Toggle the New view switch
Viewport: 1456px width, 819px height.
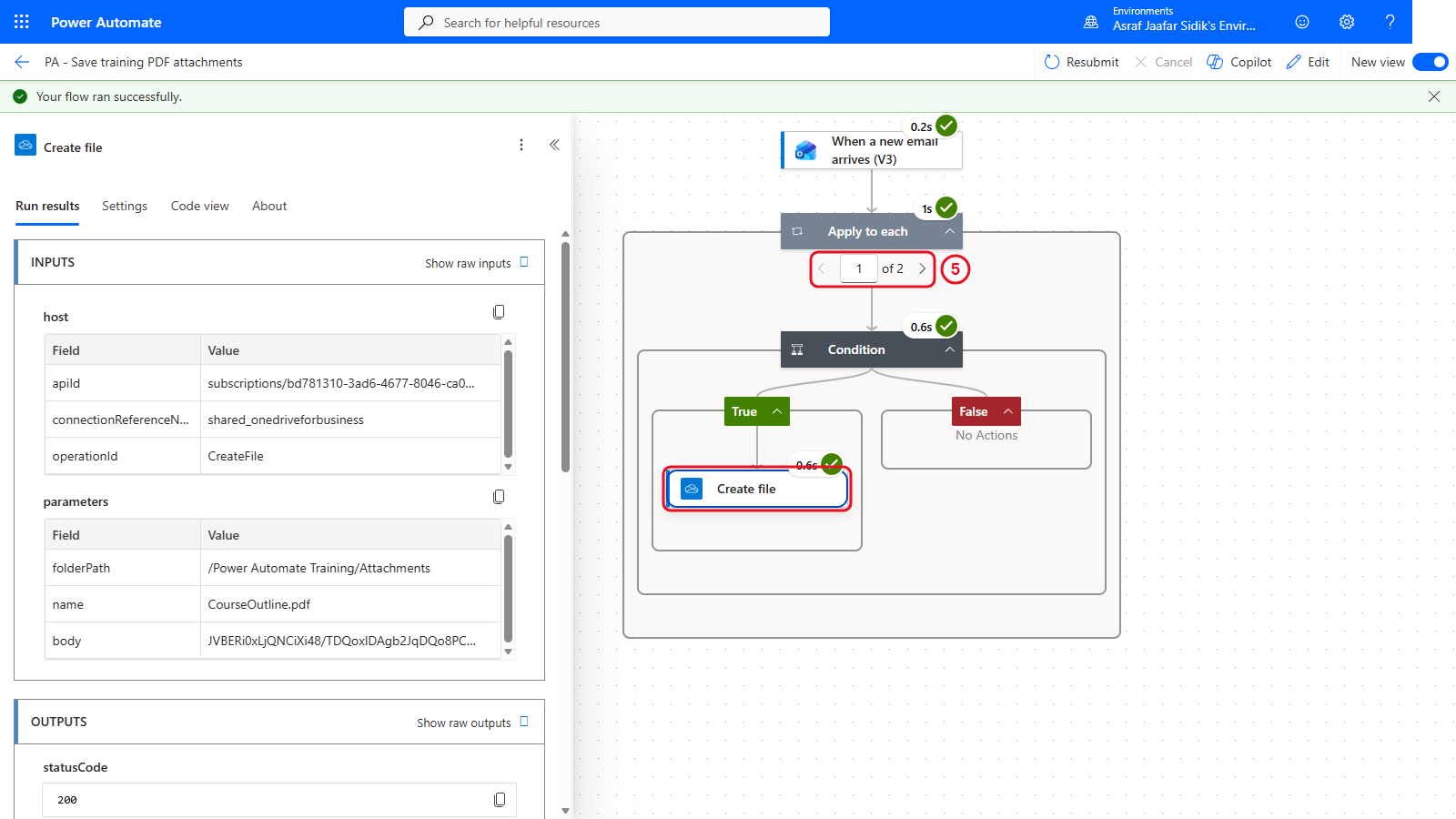(1430, 62)
